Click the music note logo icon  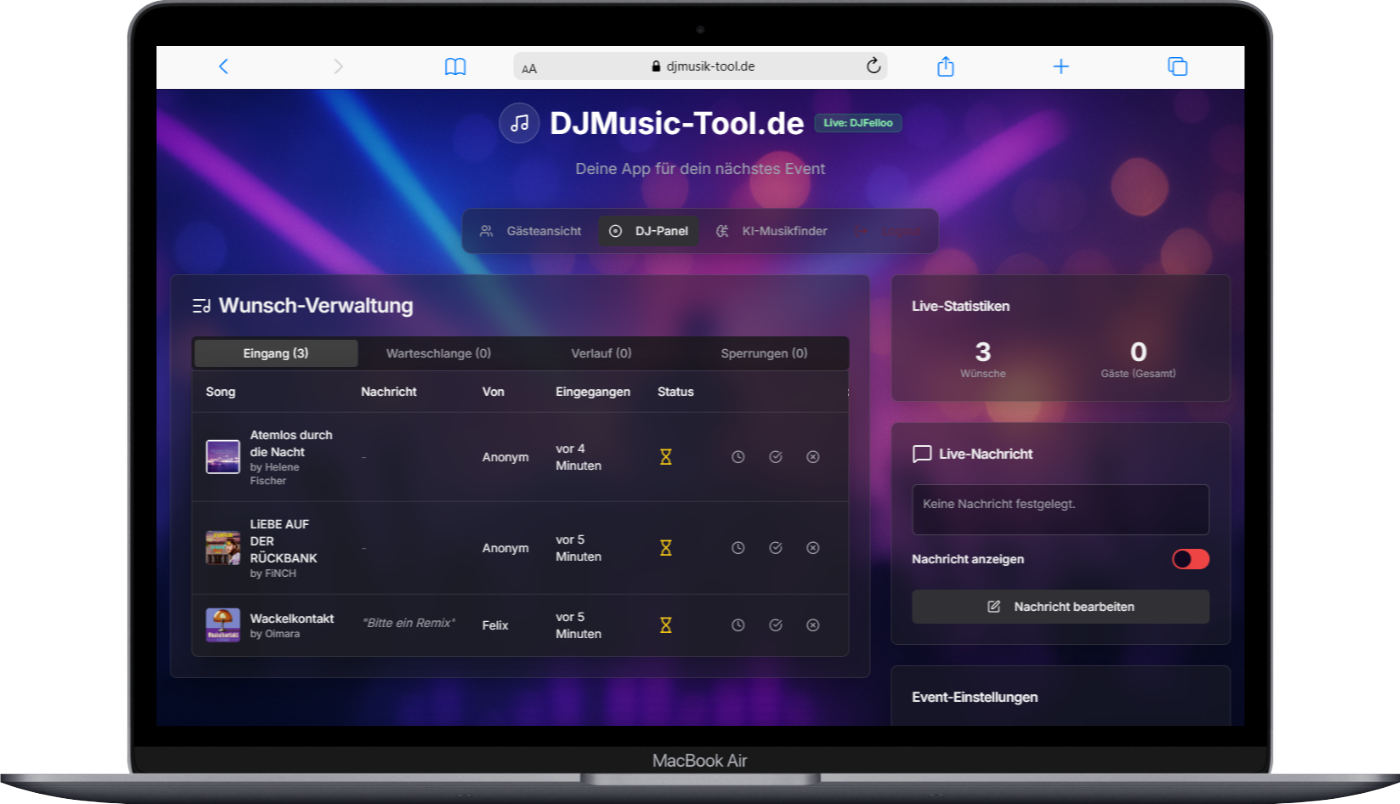click(519, 123)
